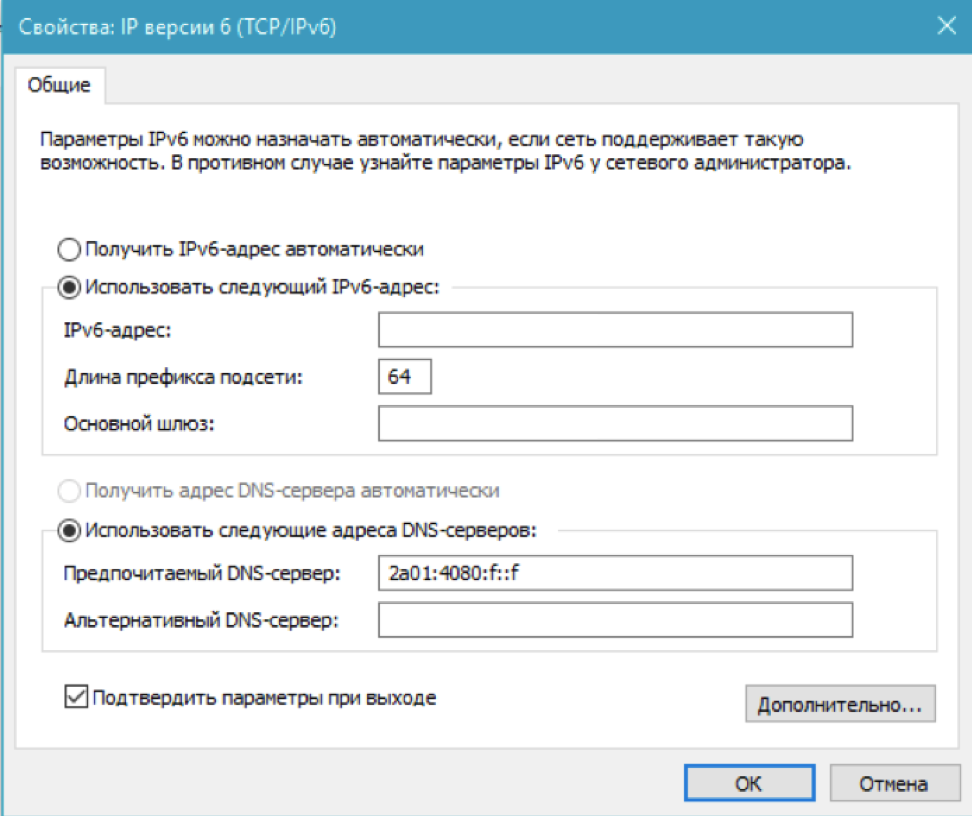
Task: Click the Основной шлюз input field
Action: point(616,424)
